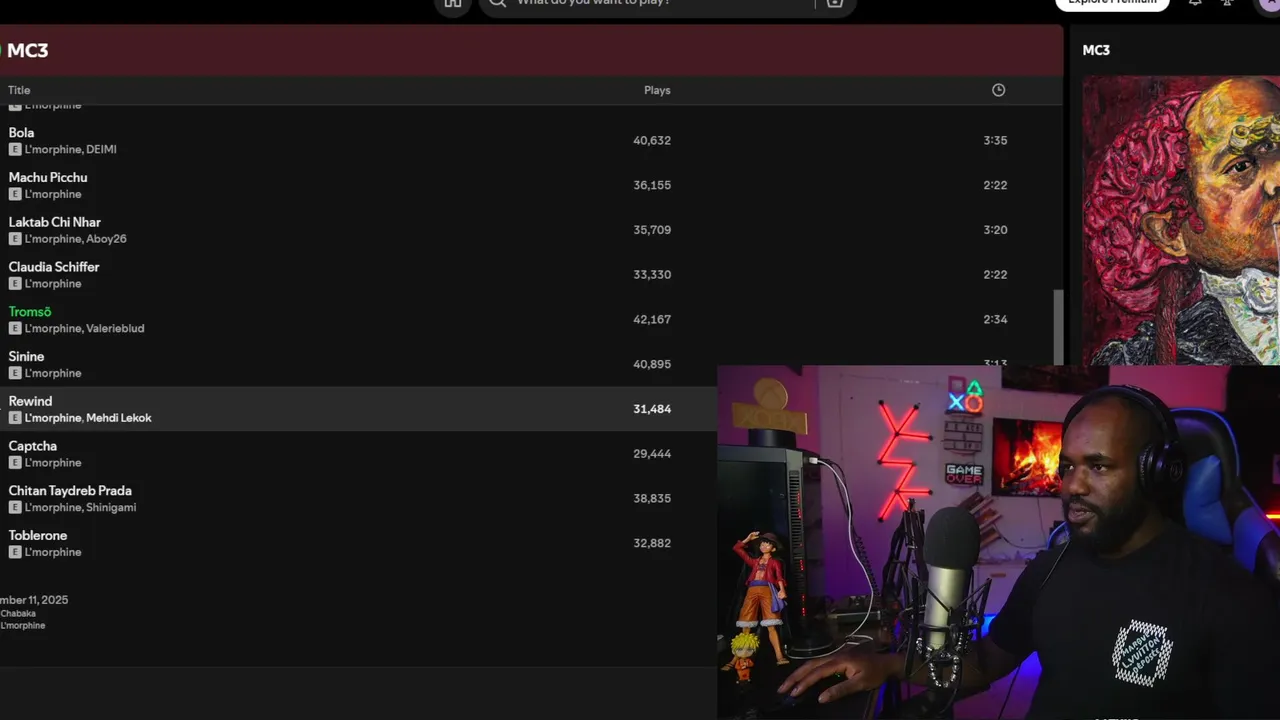Click the MC3 album heading above track list
Image resolution: width=1280 pixels, height=720 pixels.
(x=28, y=50)
